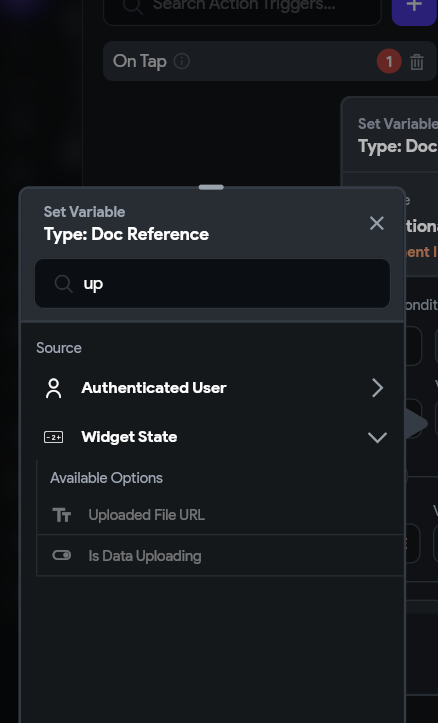Image resolution: width=438 pixels, height=723 pixels.
Task: Click the Widget State source label
Action: point(129,437)
